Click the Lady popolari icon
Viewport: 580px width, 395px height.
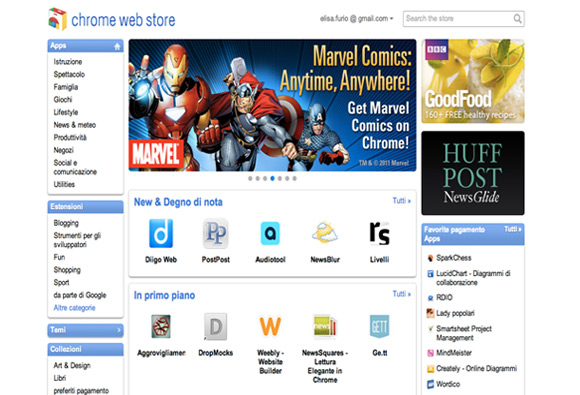430,313
